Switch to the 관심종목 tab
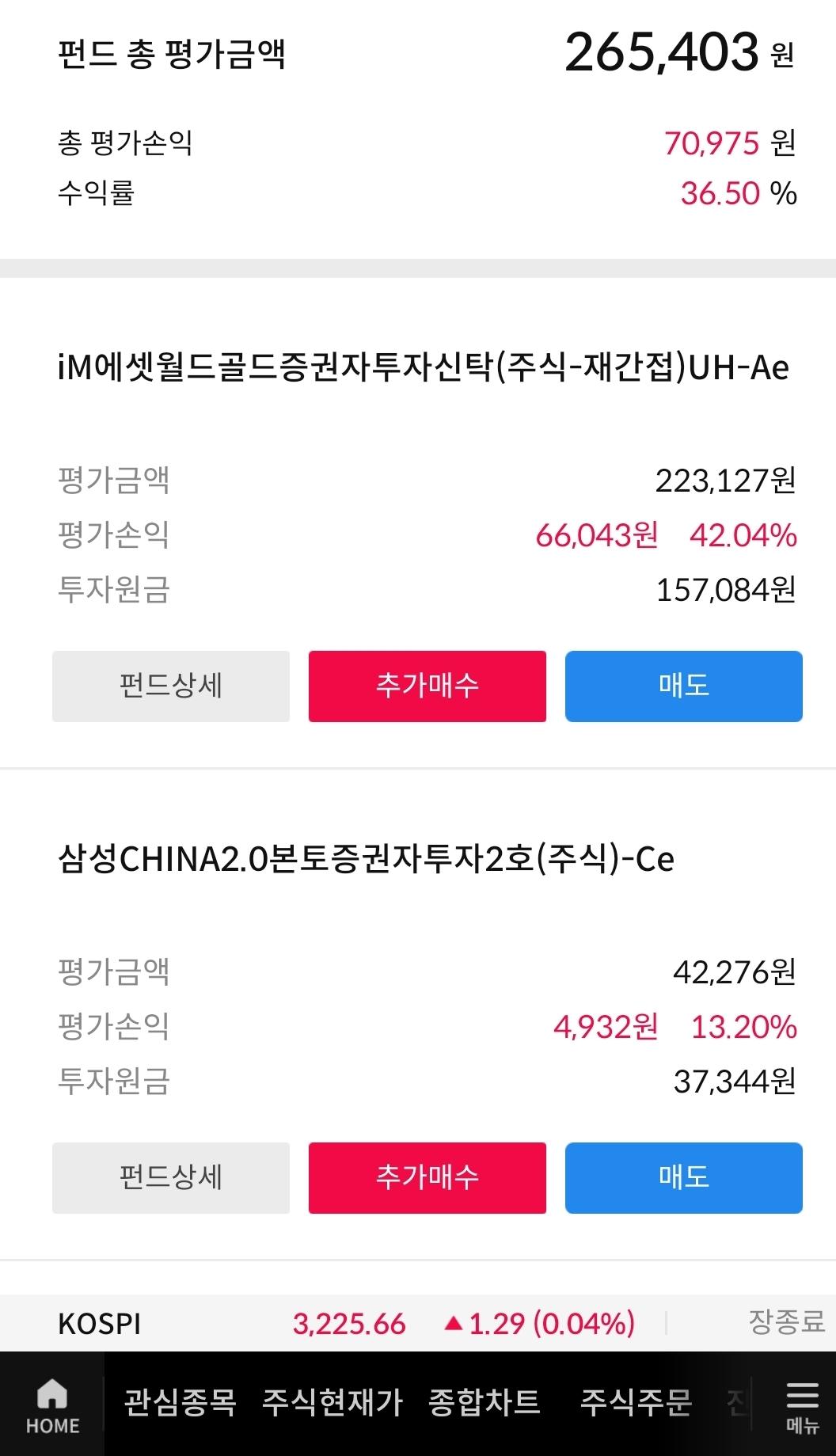 [x=180, y=1403]
